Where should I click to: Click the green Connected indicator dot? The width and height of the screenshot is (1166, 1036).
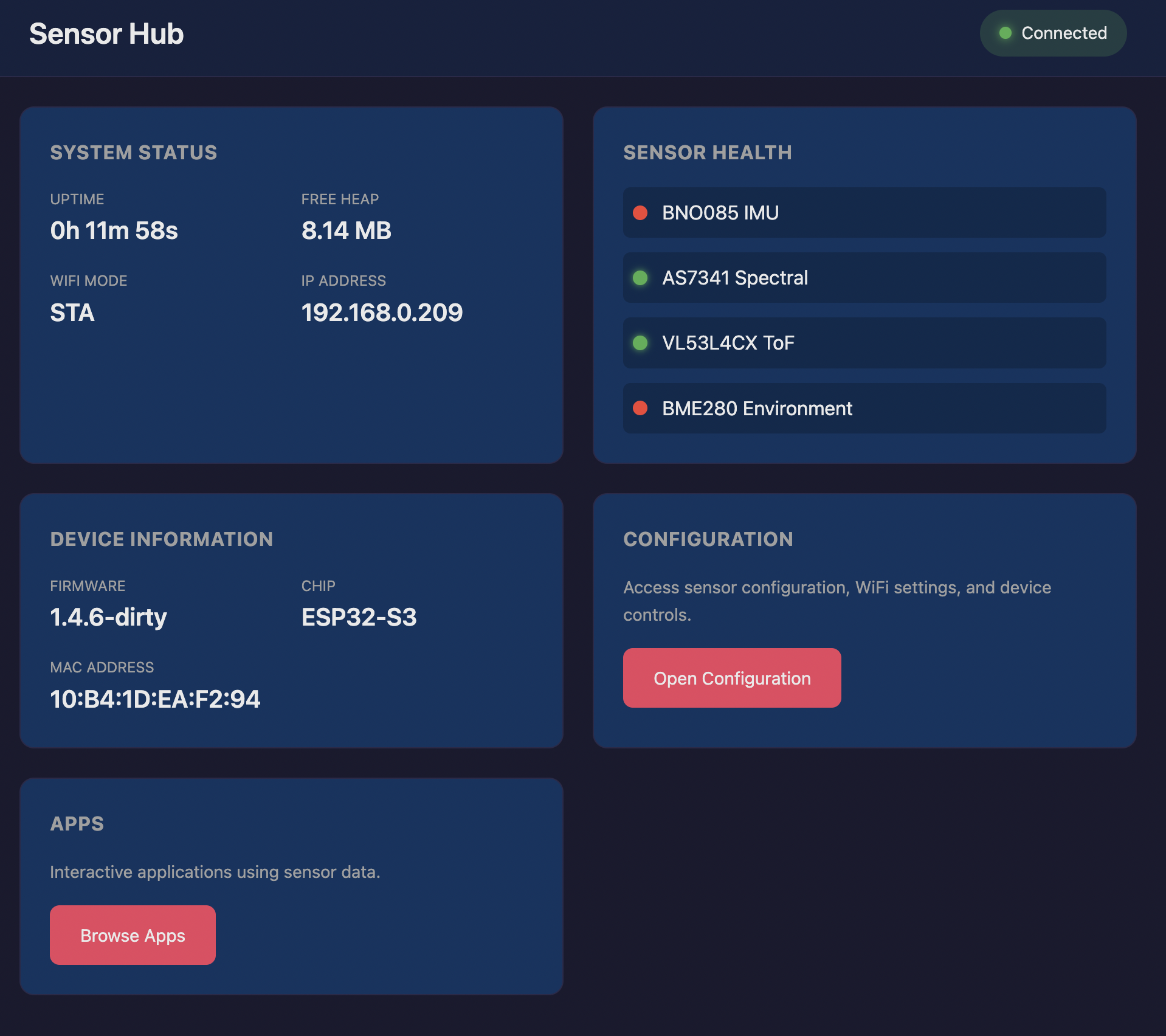point(1006,33)
